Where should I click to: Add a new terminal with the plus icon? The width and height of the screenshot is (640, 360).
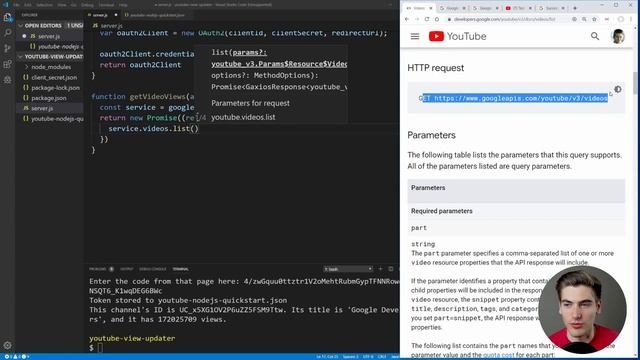click(380, 269)
